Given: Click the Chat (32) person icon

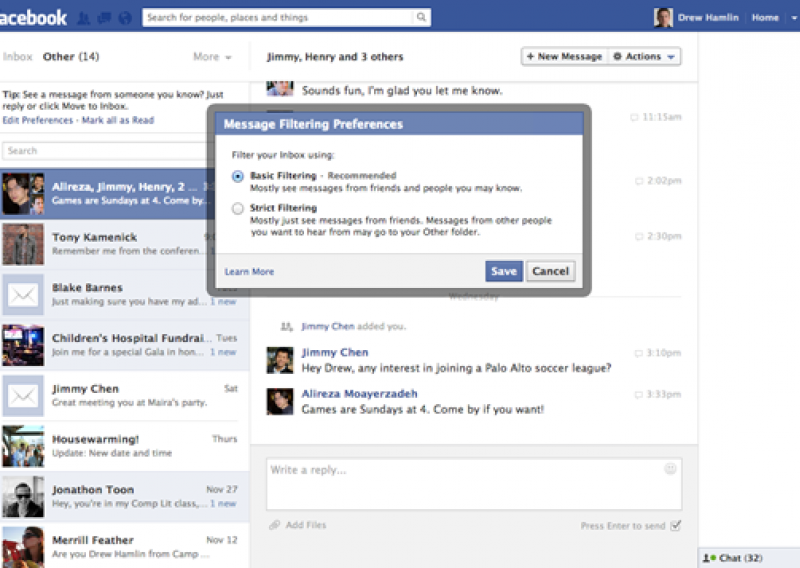Looking at the screenshot, I should [x=709, y=558].
